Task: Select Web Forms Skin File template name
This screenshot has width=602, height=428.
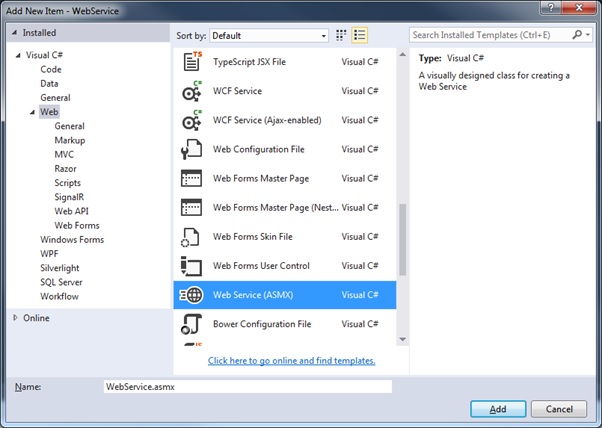Action: [x=253, y=237]
